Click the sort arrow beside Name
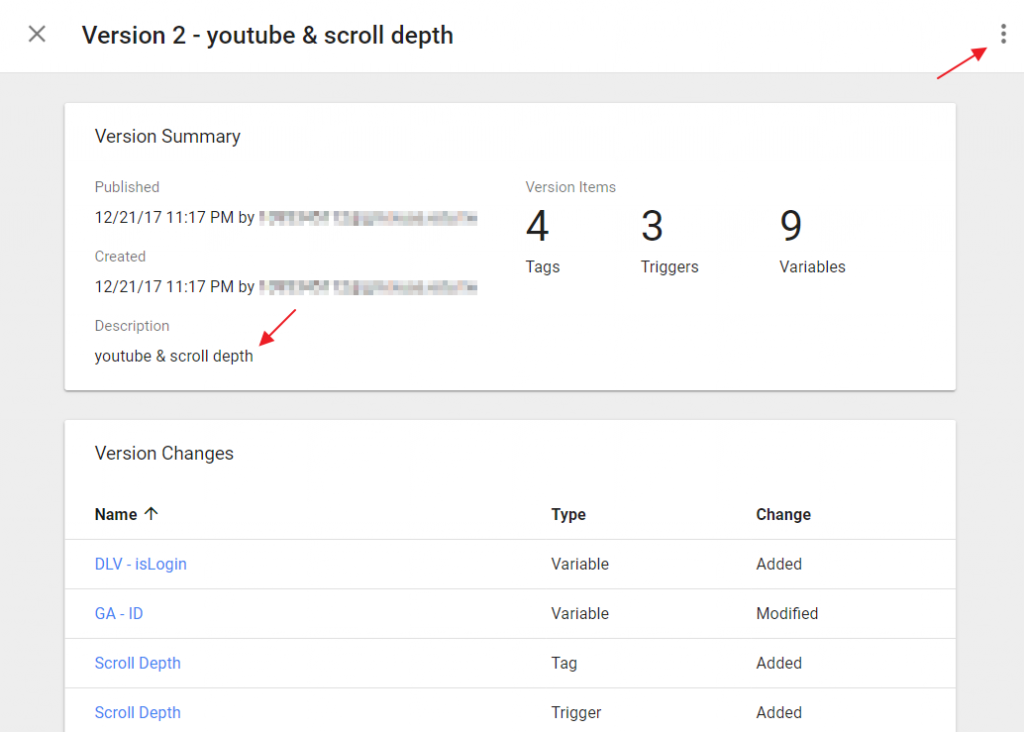This screenshot has height=732, width=1024. [151, 514]
